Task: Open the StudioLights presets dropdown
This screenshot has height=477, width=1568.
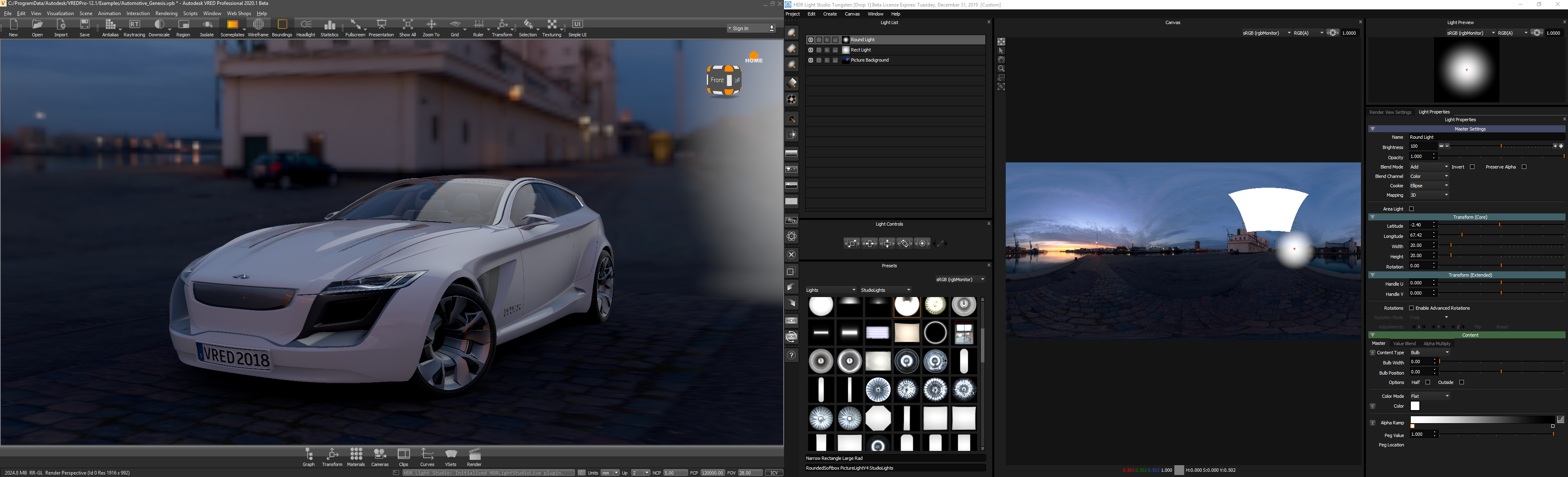Action: (886, 290)
